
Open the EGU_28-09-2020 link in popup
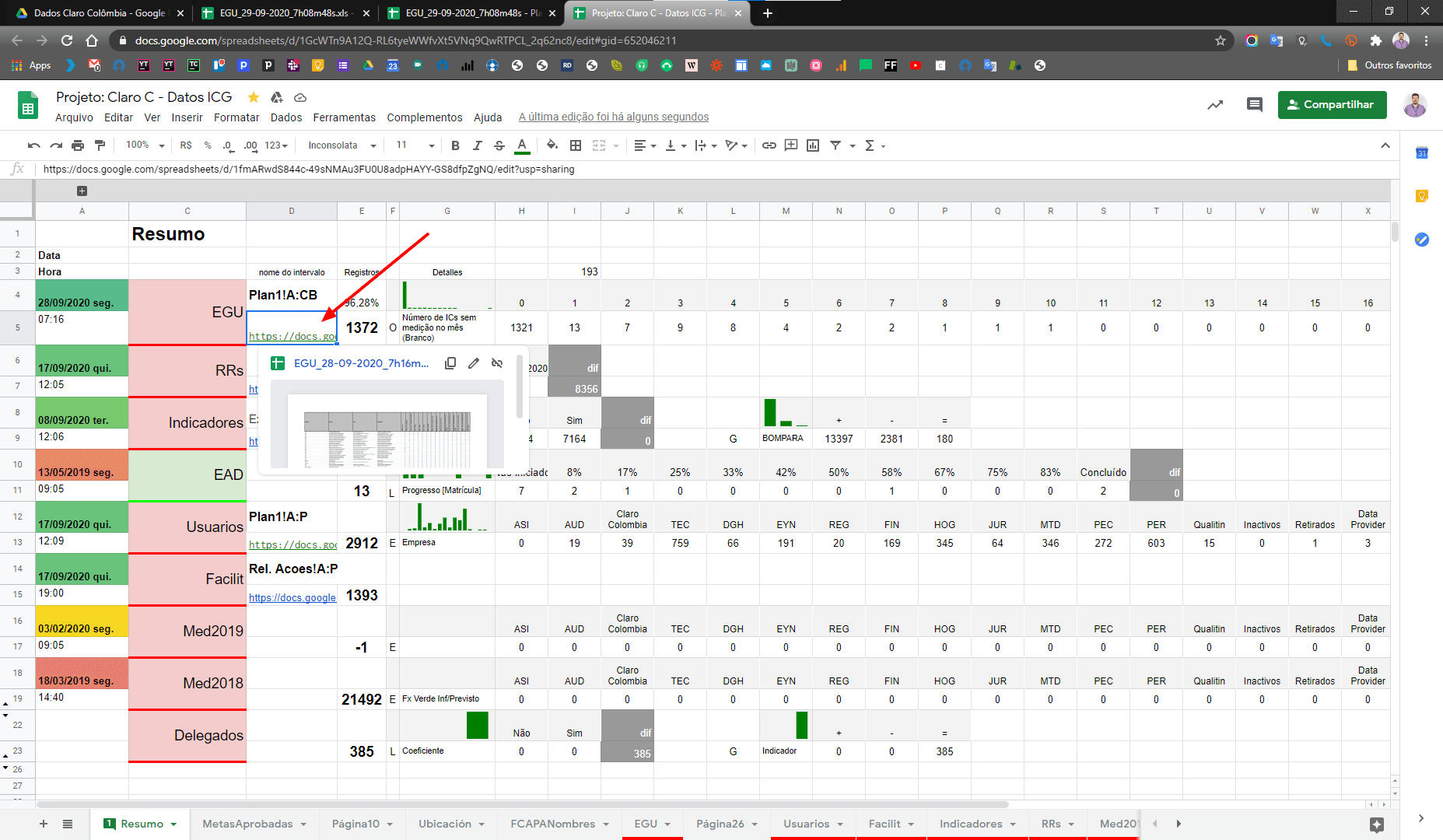pyautogui.click(x=361, y=363)
